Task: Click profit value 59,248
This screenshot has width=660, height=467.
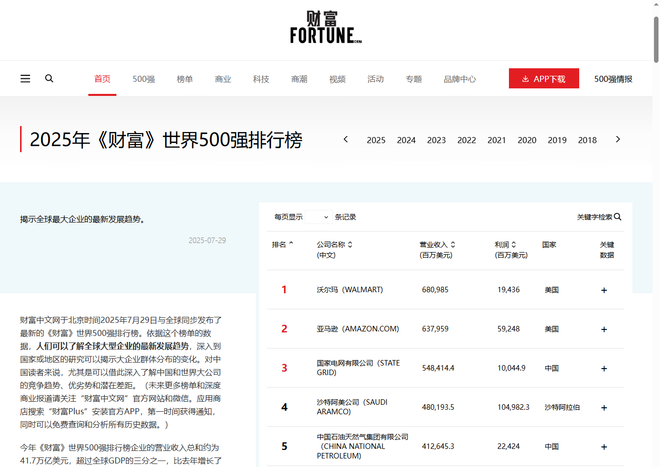Action: [x=508, y=329]
